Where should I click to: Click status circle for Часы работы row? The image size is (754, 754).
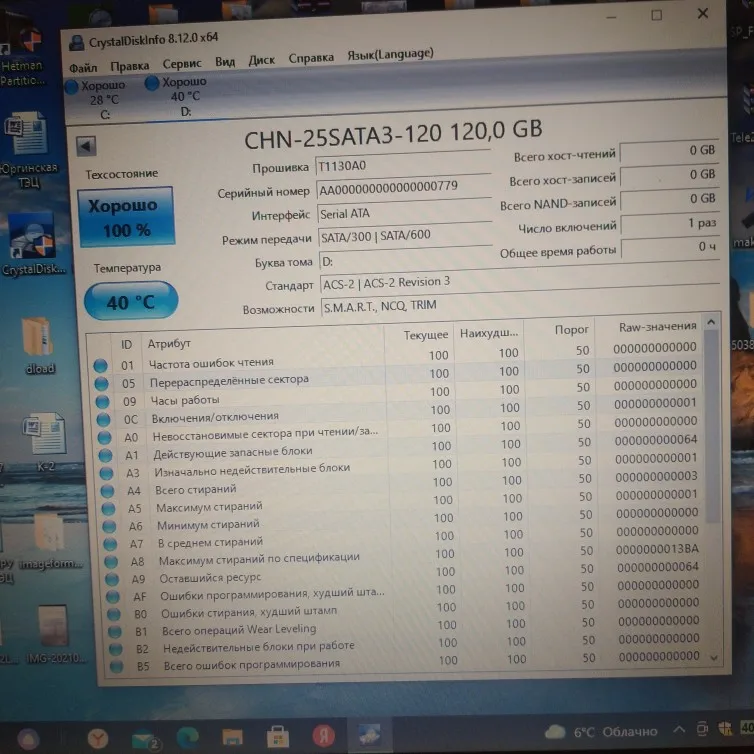tap(102, 402)
